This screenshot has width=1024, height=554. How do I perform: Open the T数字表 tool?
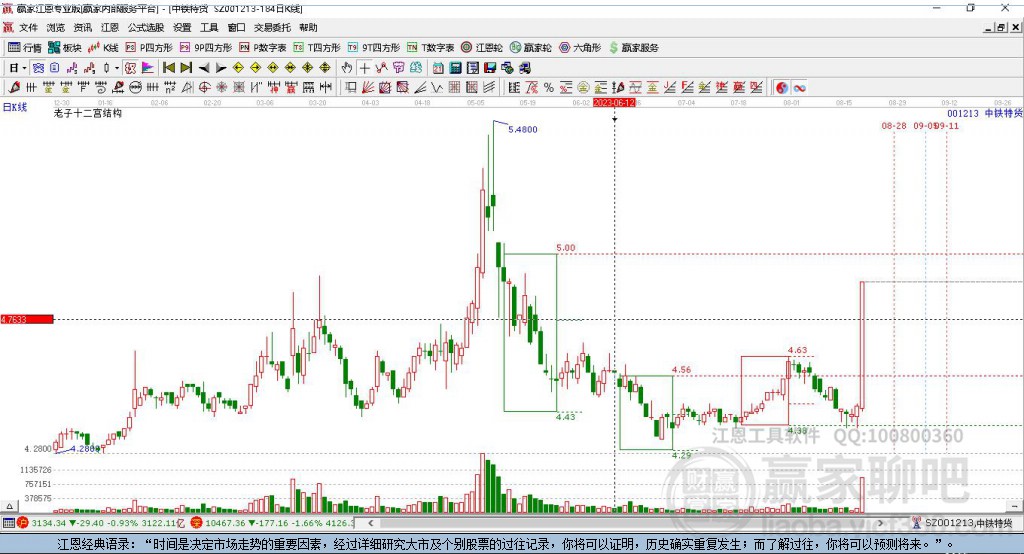click(x=430, y=48)
